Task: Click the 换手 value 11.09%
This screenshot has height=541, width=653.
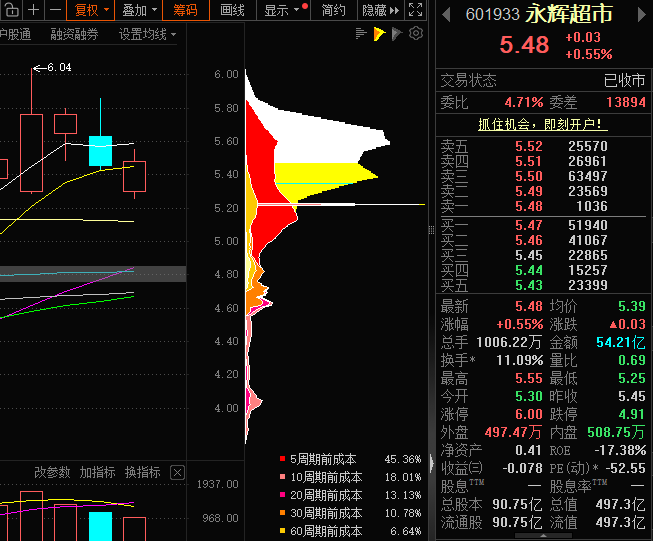Action: [x=520, y=360]
